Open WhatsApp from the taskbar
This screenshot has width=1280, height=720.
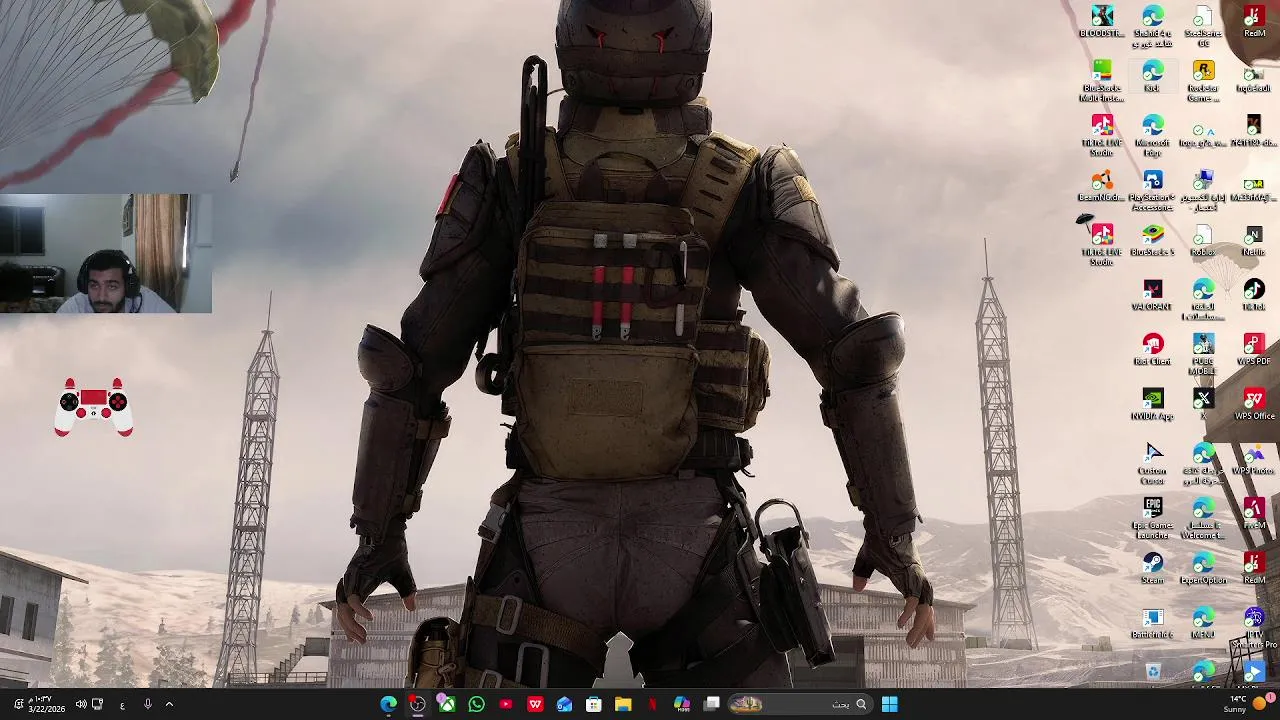pos(476,704)
